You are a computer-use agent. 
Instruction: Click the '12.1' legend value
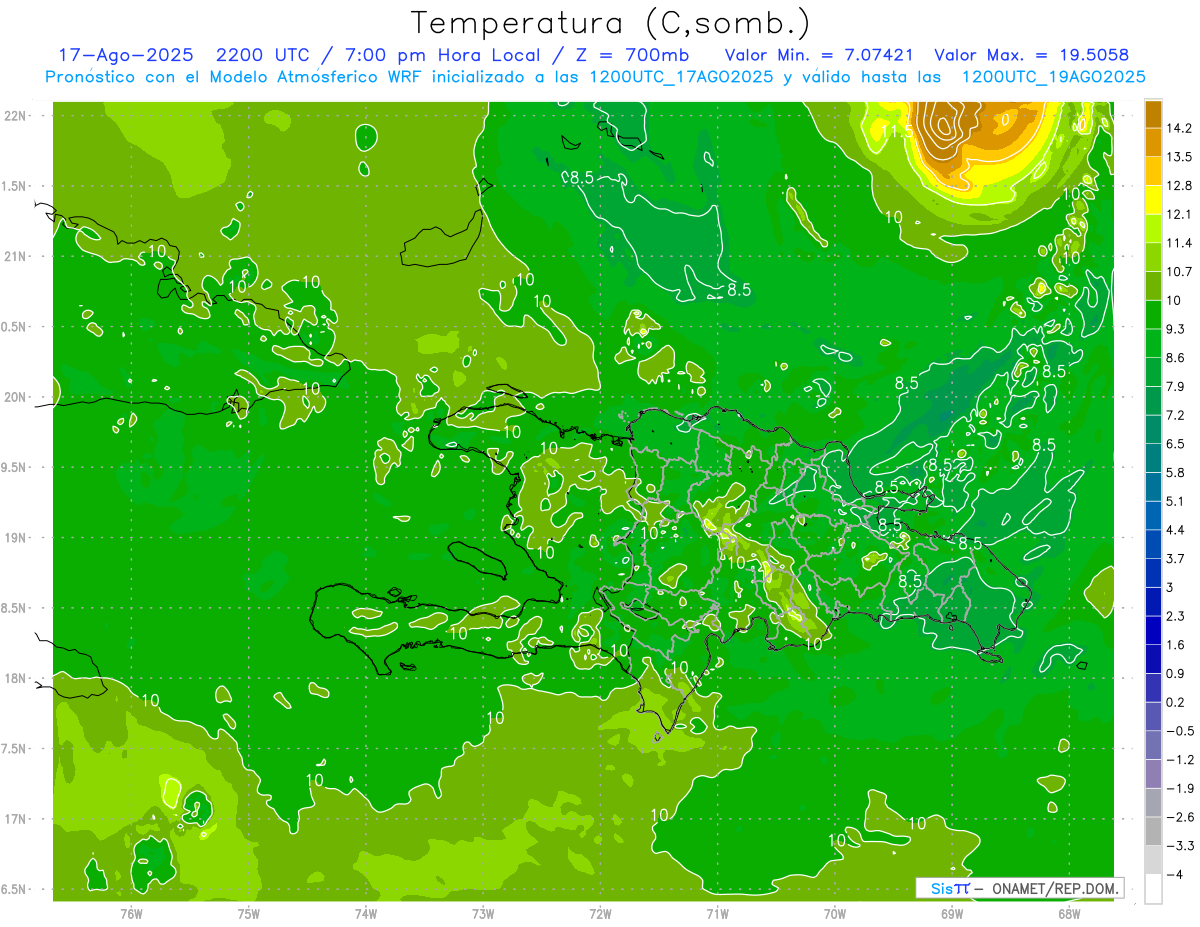[1180, 214]
